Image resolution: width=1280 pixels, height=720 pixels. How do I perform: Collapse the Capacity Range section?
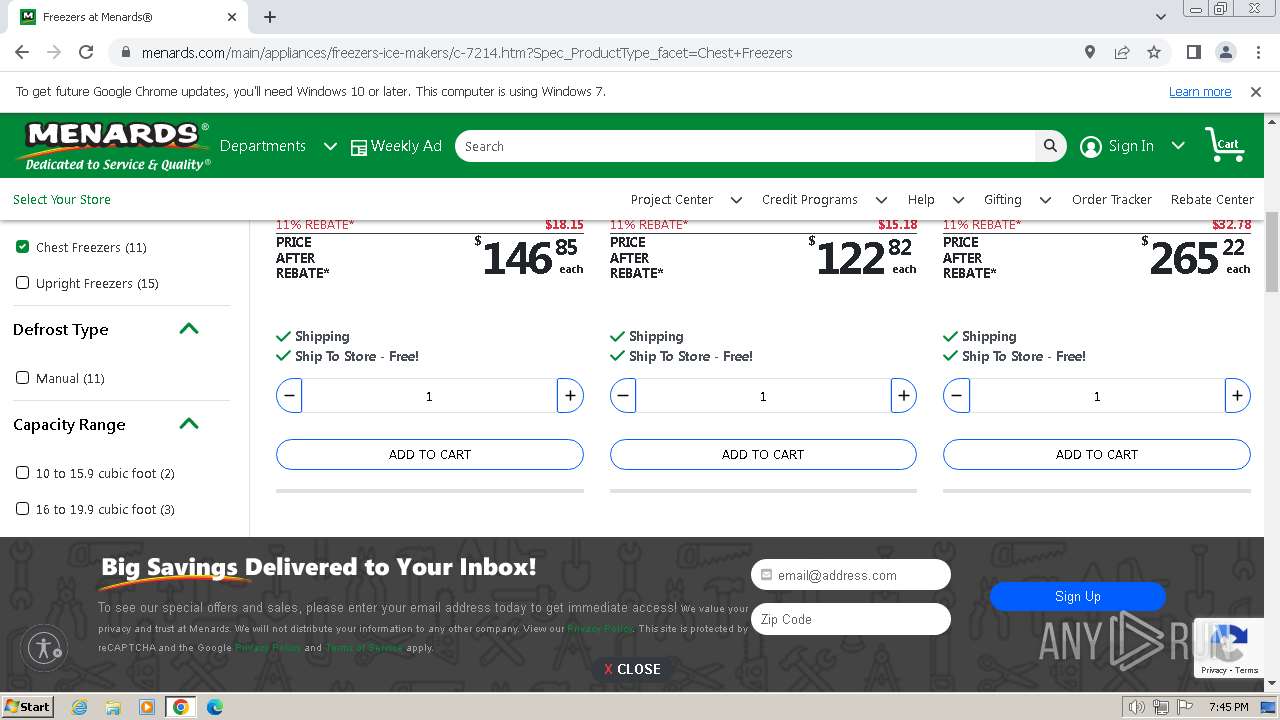point(188,424)
